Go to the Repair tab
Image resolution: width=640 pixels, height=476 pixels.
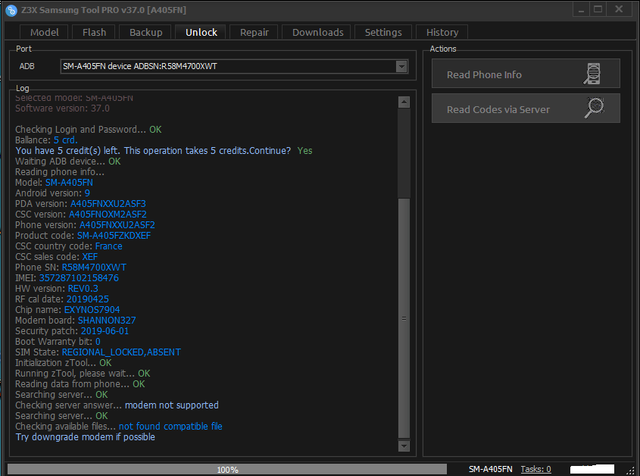254,32
